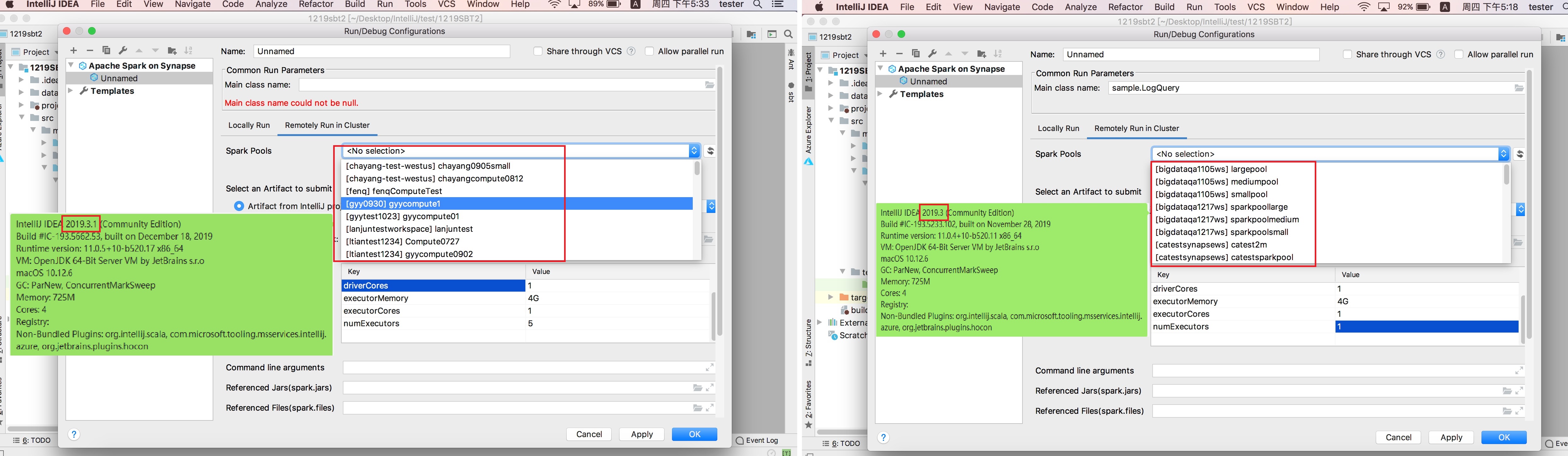Select [catestsynapsews] catest2m pool option
This screenshot has width=1568, height=456.
tap(1327, 244)
